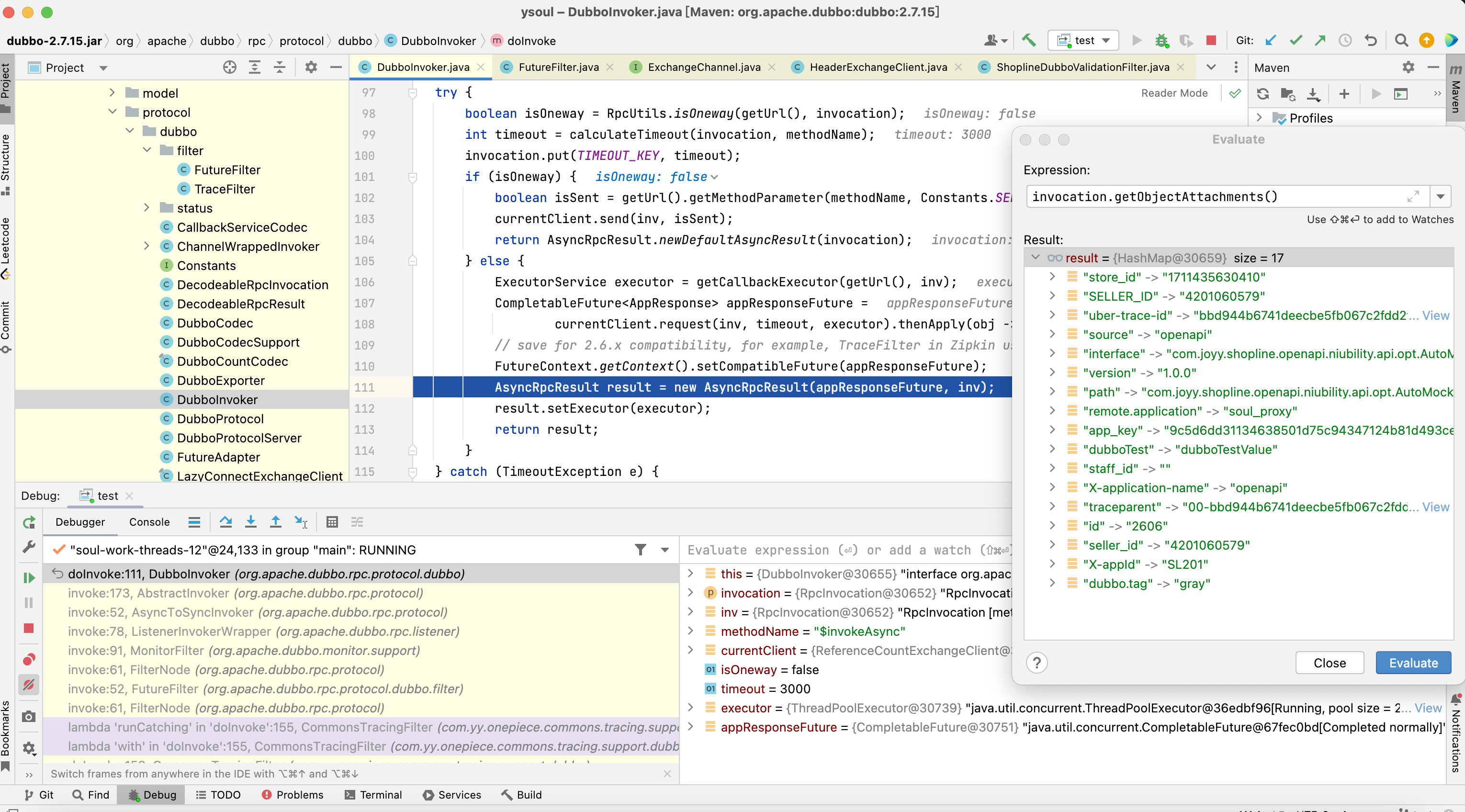Open Git history clock icon
This screenshot has height=812, width=1465.
click(x=1345, y=40)
